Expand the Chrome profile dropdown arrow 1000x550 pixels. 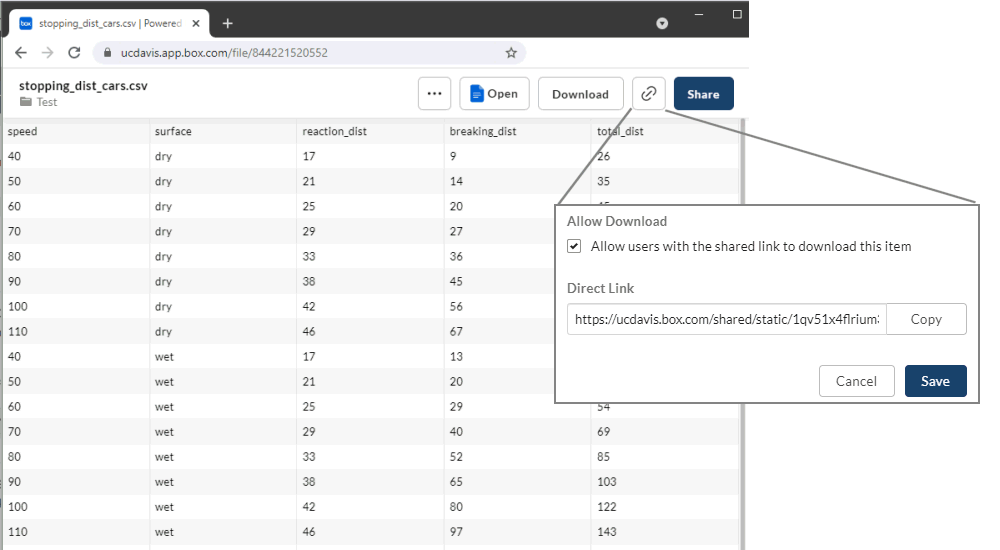tap(662, 23)
